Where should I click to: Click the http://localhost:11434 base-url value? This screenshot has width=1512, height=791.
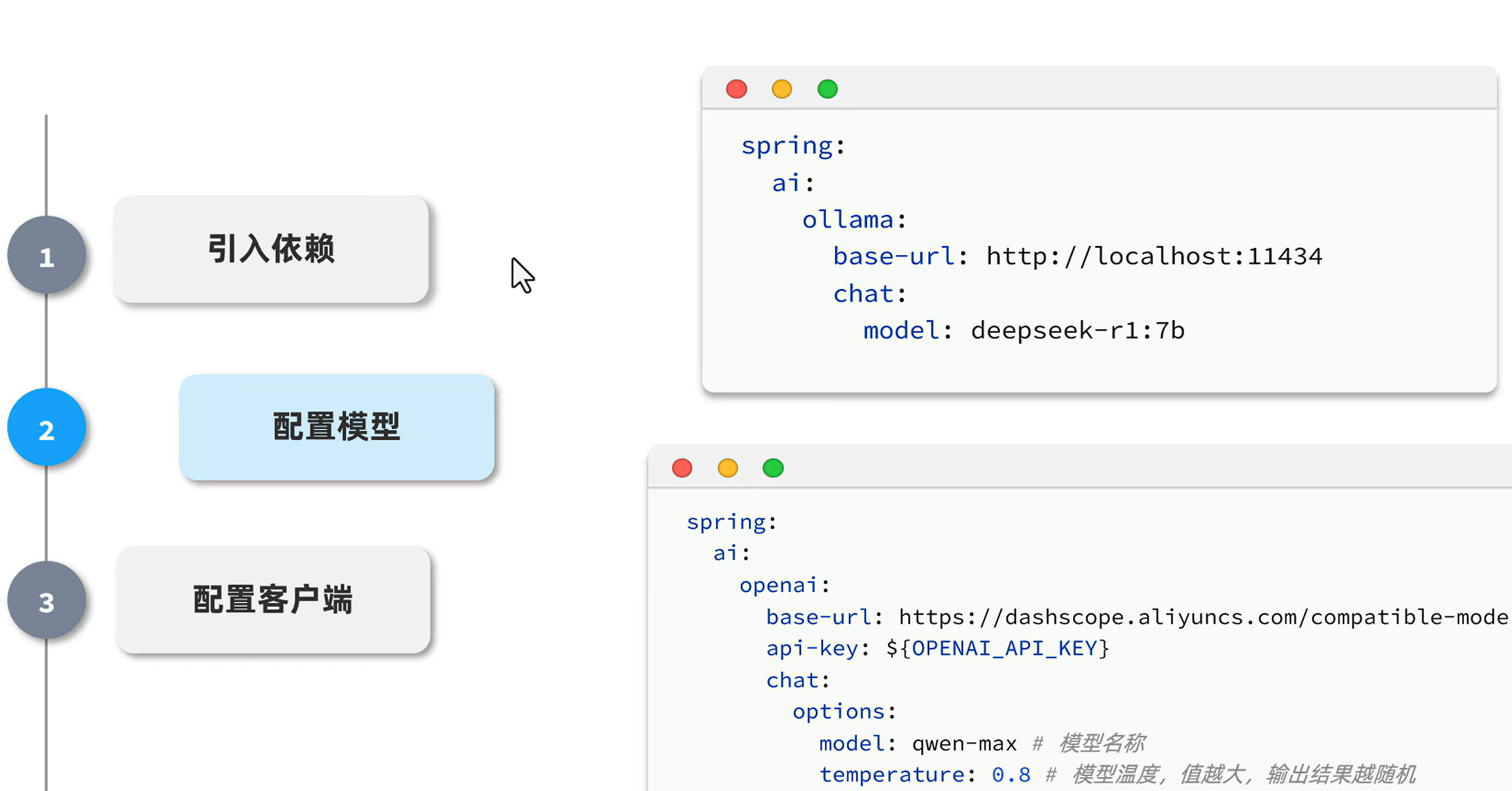(x=1154, y=256)
